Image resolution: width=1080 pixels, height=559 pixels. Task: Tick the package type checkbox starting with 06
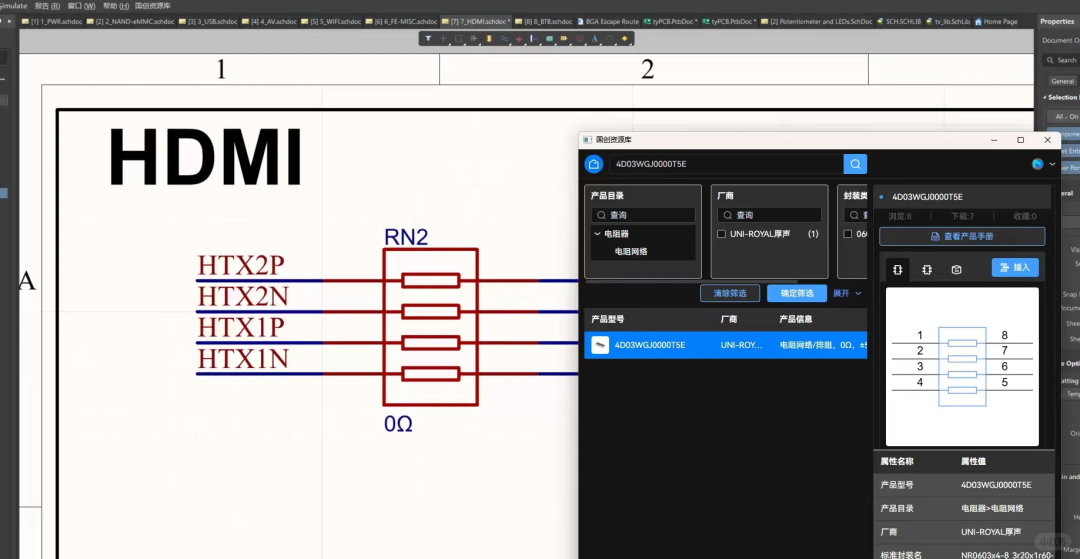[x=848, y=234]
